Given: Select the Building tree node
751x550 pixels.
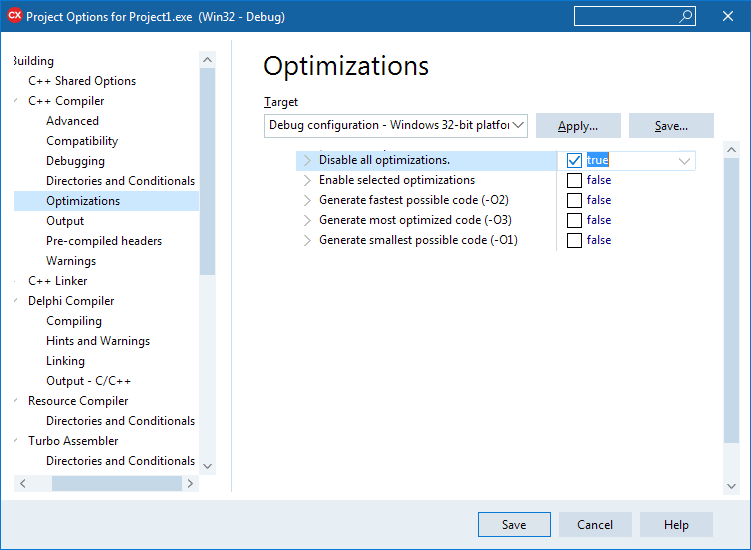Looking at the screenshot, I should [33, 61].
